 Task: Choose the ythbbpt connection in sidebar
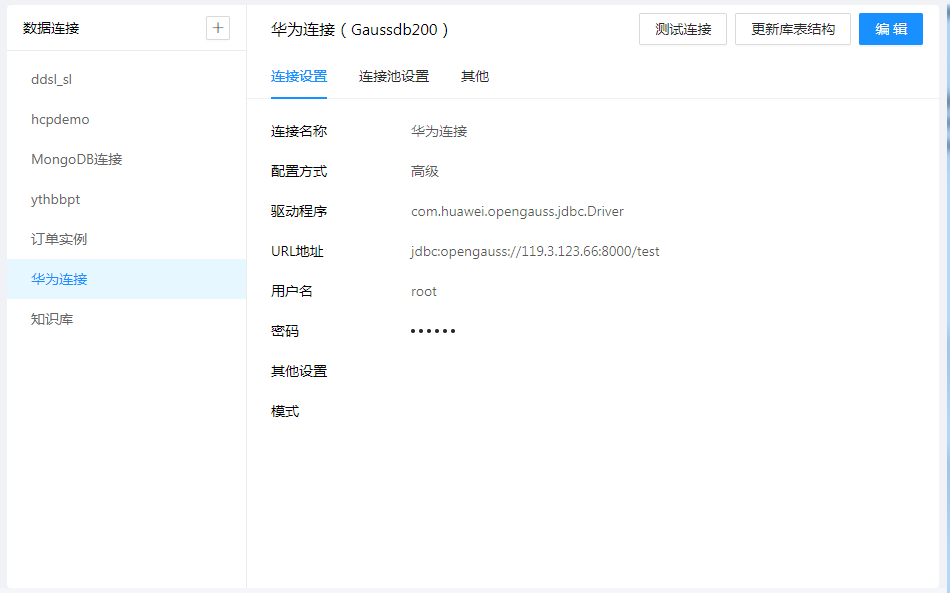[56, 199]
